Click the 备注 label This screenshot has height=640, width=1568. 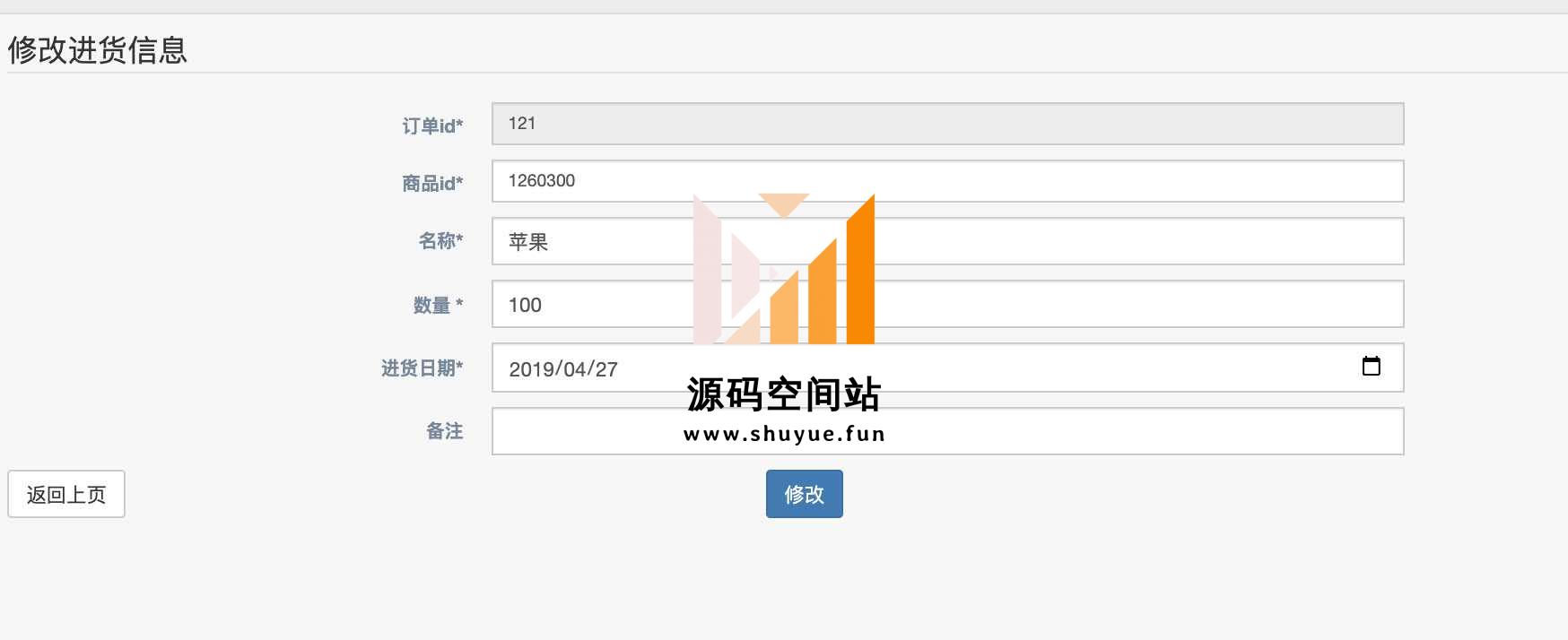point(445,431)
